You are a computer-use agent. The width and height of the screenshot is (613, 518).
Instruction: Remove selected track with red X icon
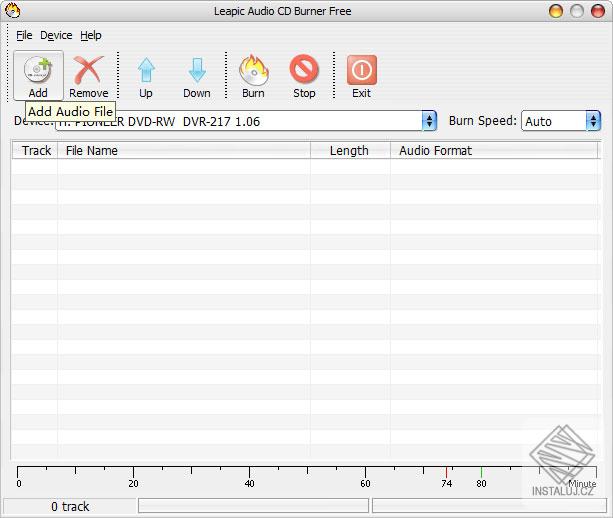point(89,75)
